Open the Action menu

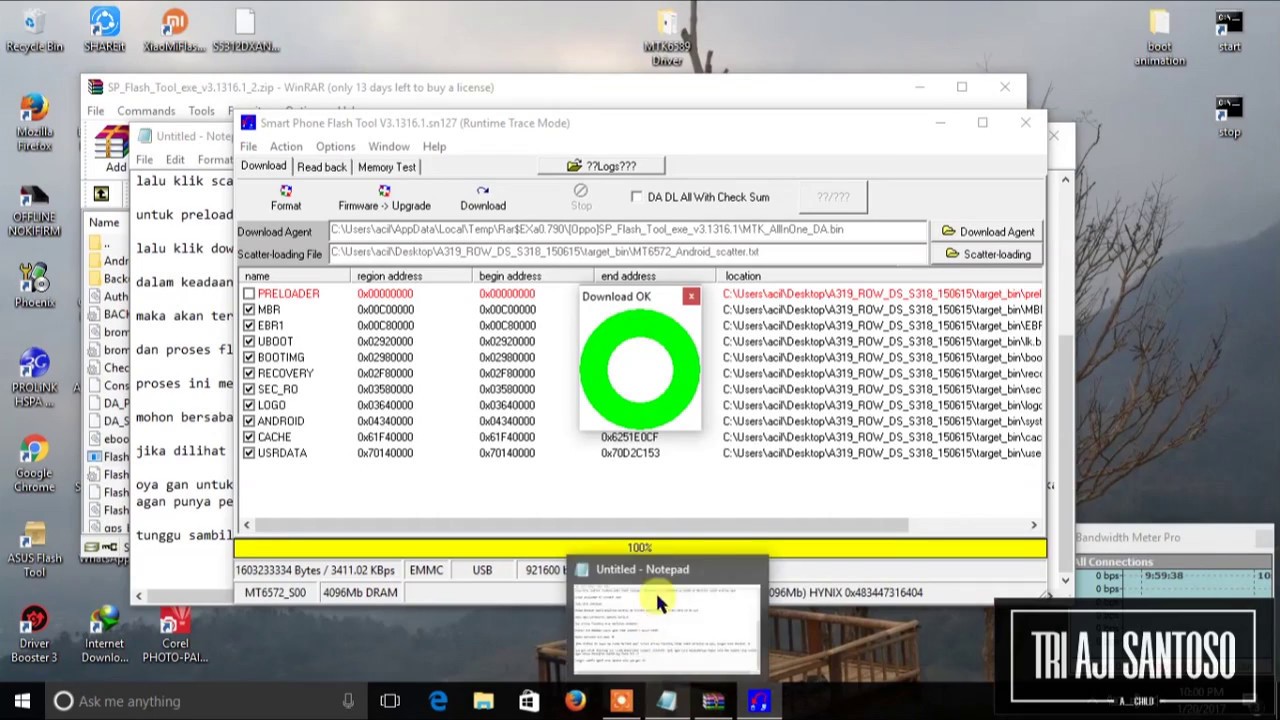286,147
